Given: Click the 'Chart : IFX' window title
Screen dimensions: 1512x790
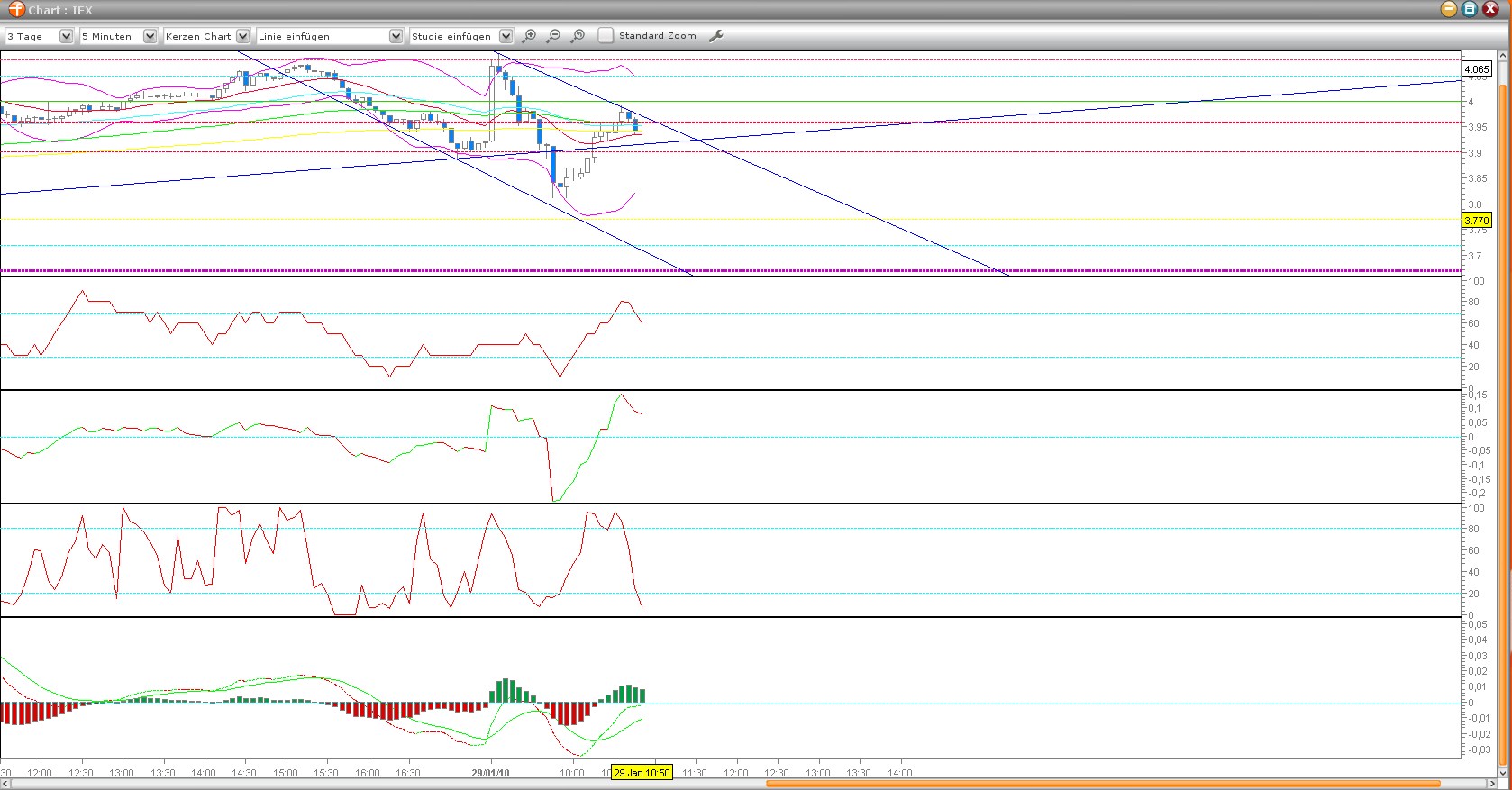Looking at the screenshot, I should click(60, 10).
